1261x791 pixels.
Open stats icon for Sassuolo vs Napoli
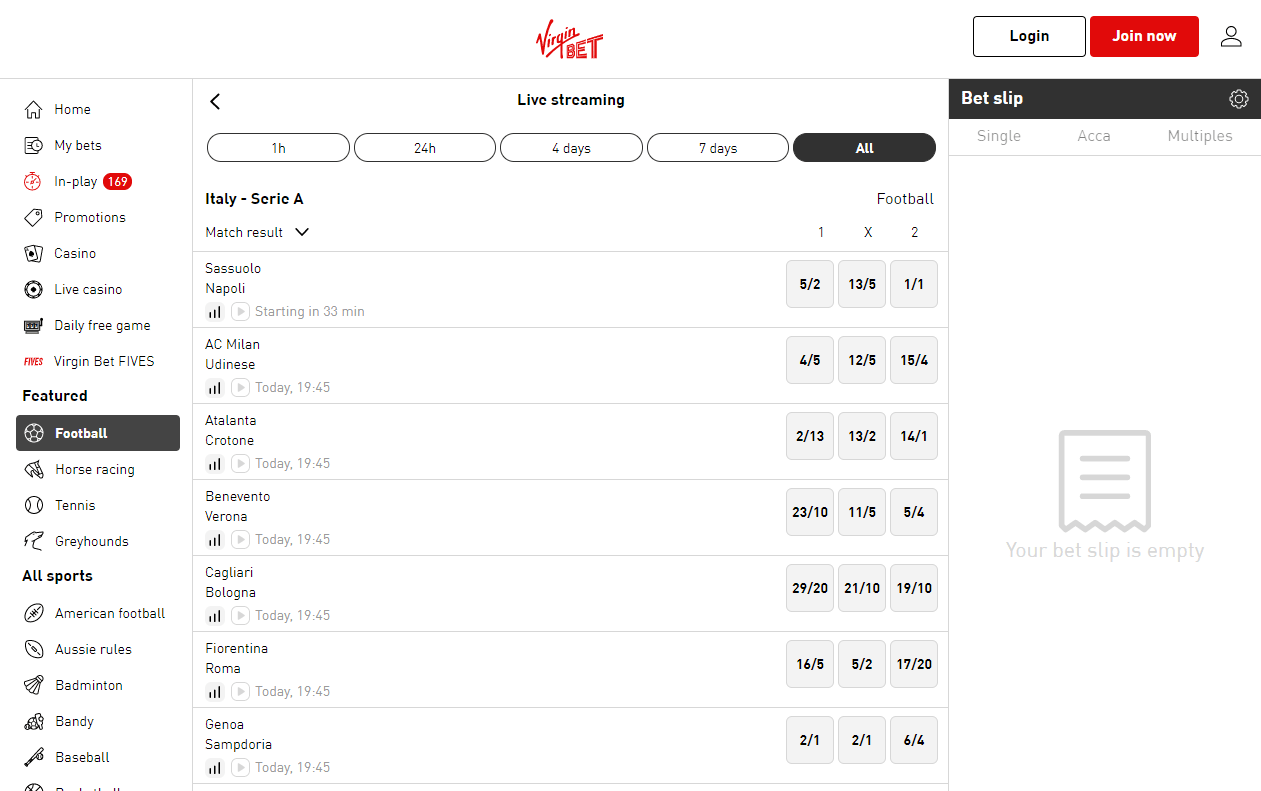(214, 312)
